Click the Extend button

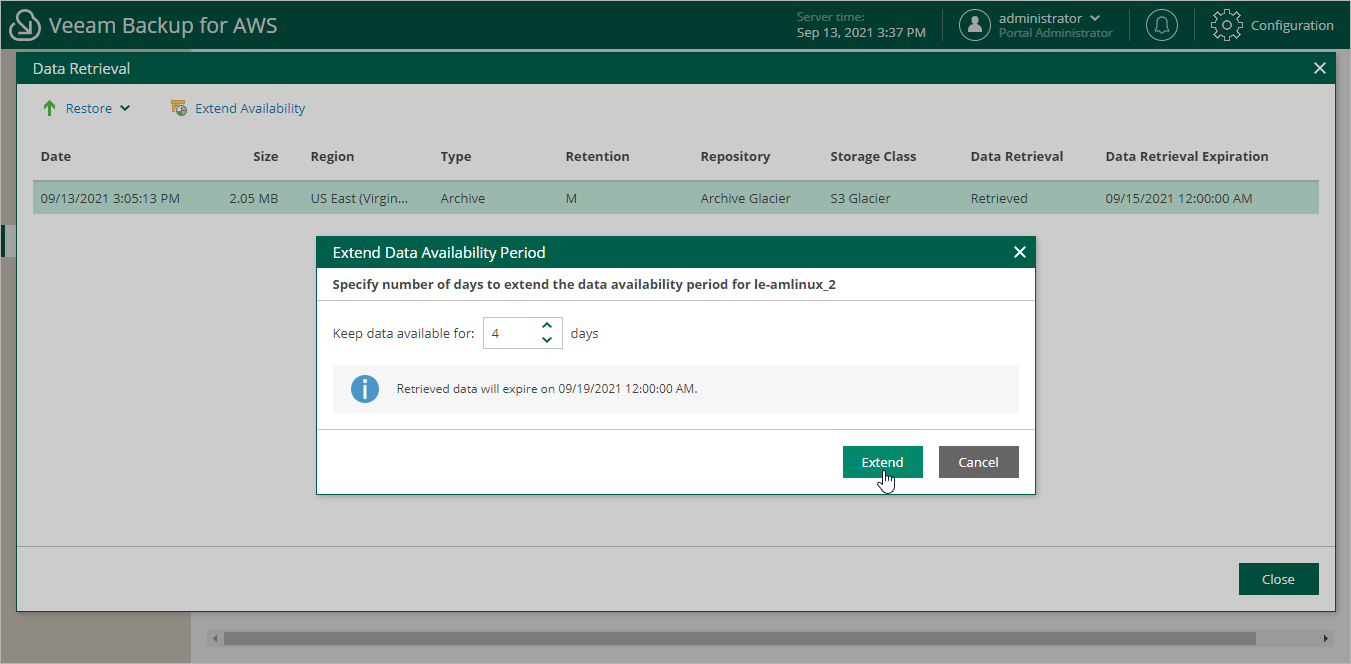(882, 462)
